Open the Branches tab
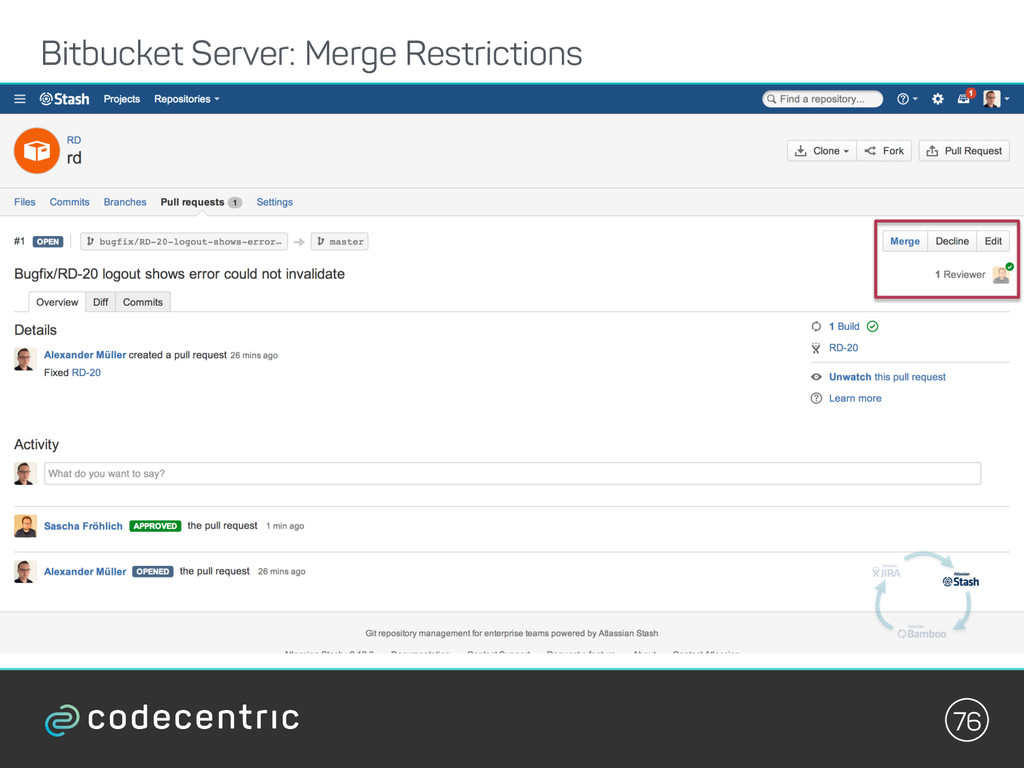Screen dimensions: 1024x768 point(125,202)
